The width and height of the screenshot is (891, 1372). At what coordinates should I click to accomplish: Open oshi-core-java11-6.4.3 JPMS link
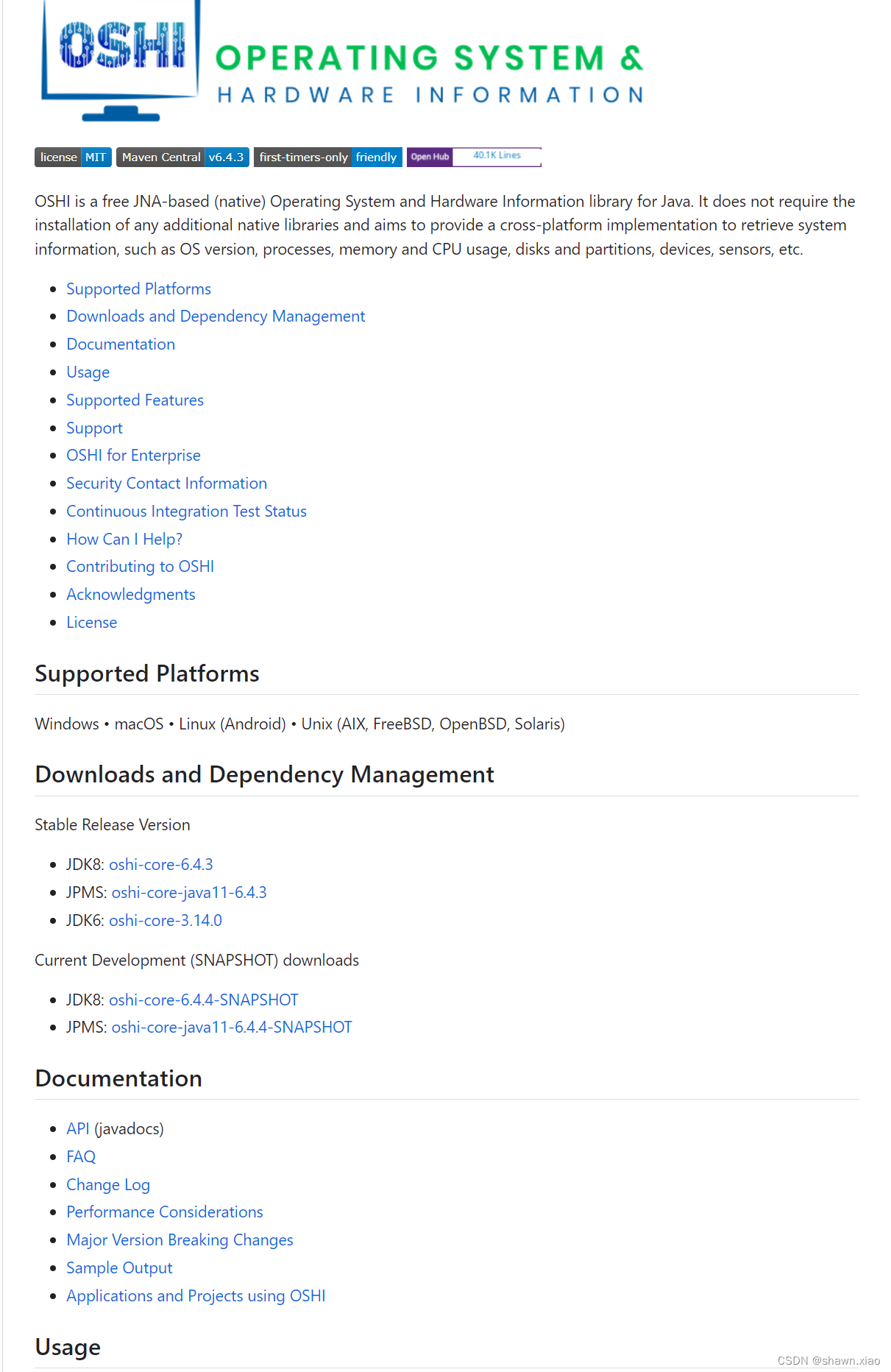point(189,893)
